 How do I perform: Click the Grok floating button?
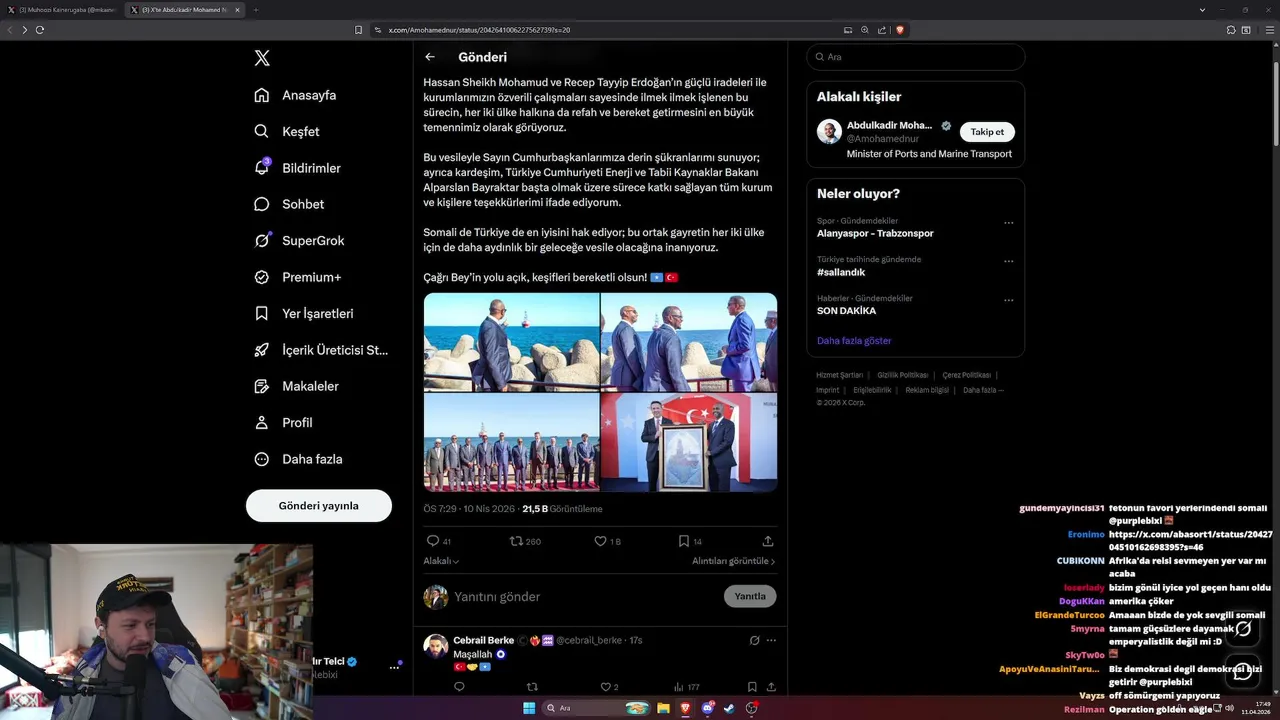coord(1243,629)
